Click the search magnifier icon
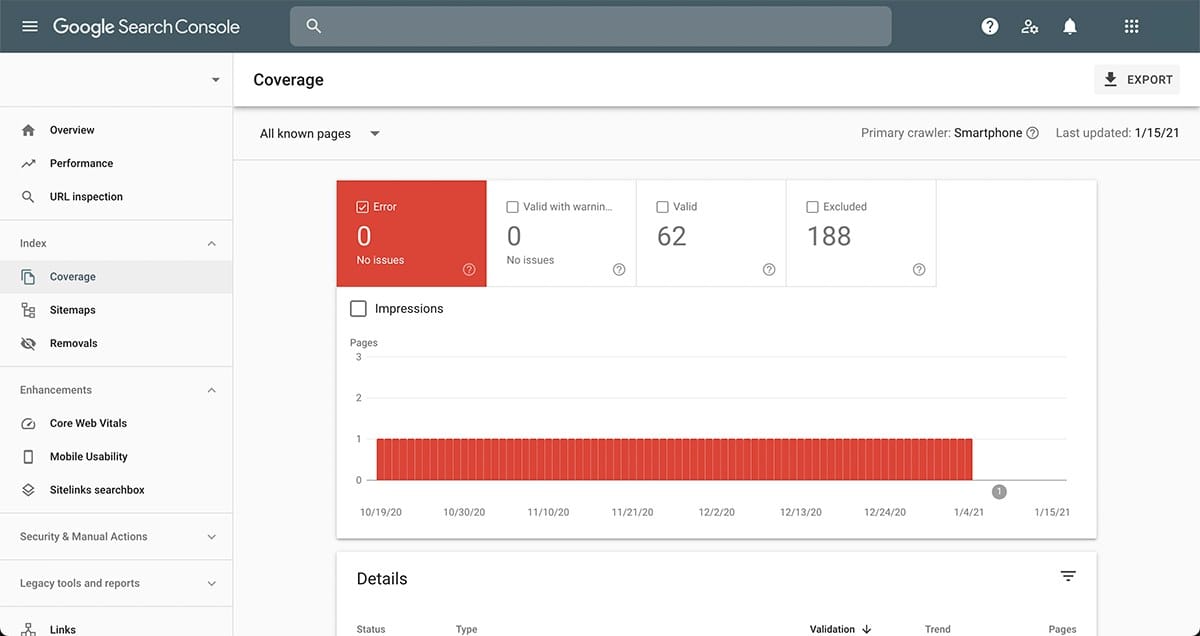The height and width of the screenshot is (636, 1200). click(314, 26)
